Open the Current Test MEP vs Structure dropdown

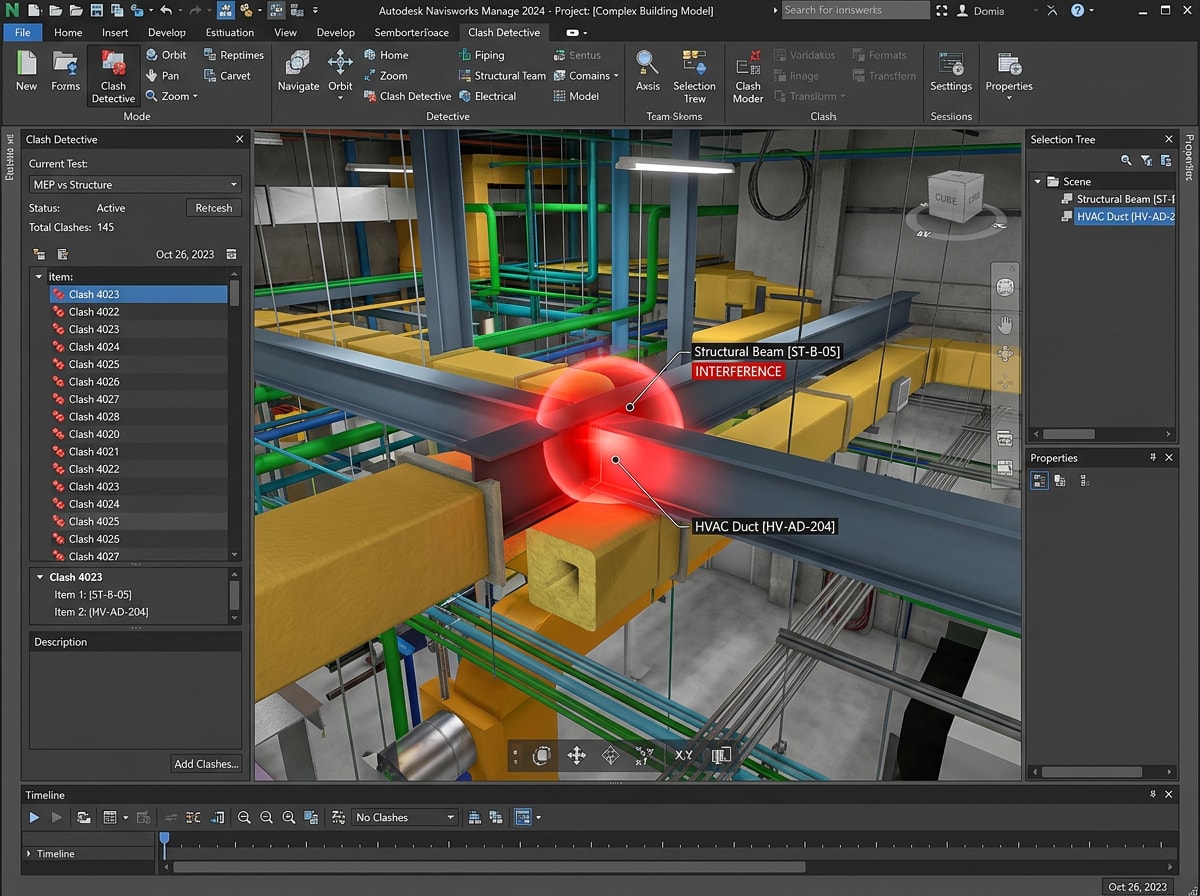click(135, 184)
